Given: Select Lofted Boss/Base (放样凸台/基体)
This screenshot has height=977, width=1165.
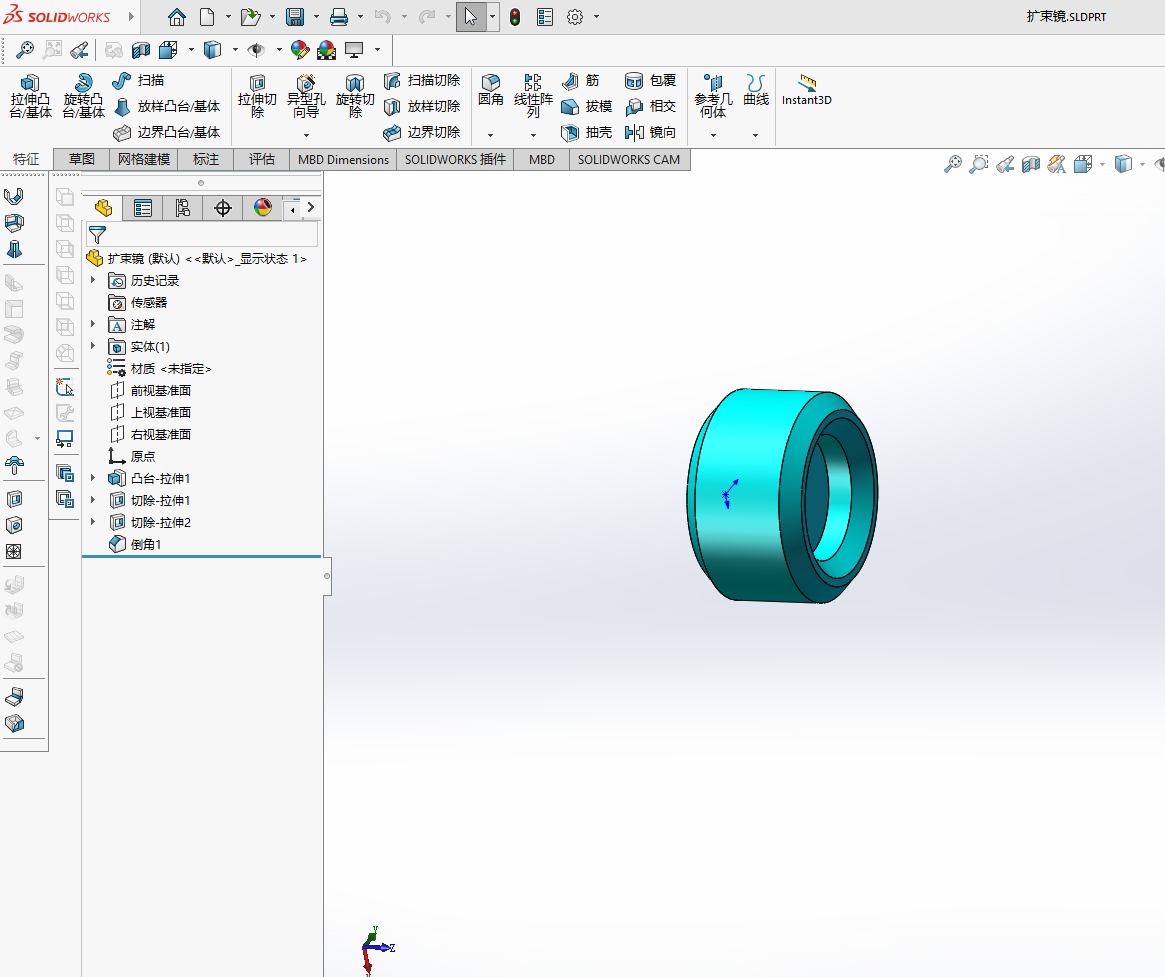Looking at the screenshot, I should (167, 106).
